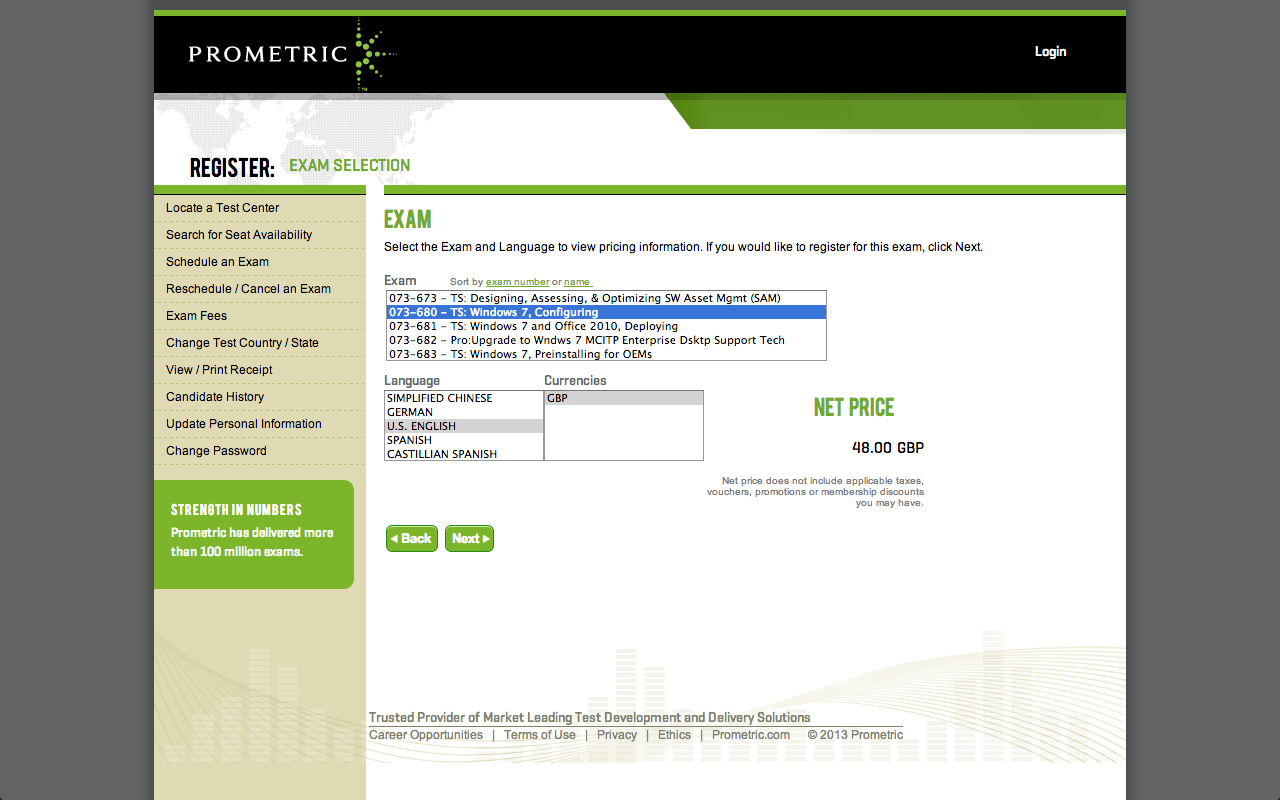Screen dimensions: 1280x800
Task: Choose SIMPLIFIED CHINESE language
Action: point(464,398)
